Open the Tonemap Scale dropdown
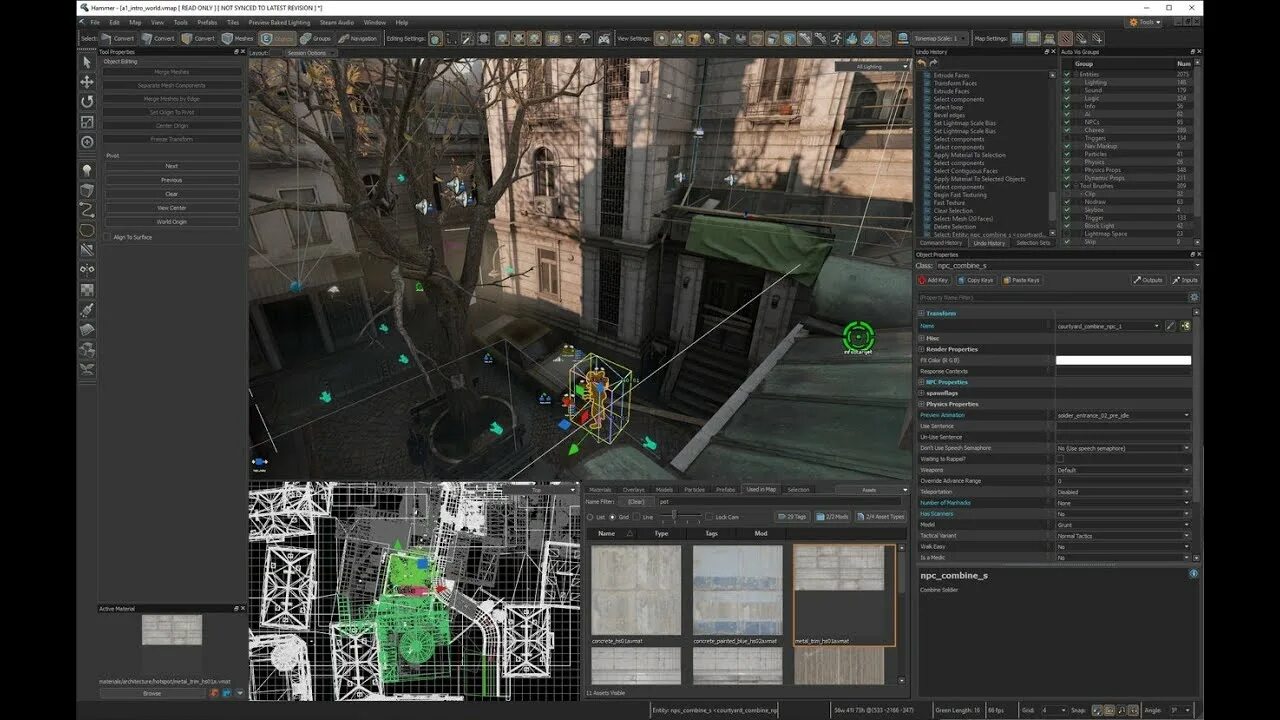This screenshot has height=720, width=1280. tap(940, 38)
